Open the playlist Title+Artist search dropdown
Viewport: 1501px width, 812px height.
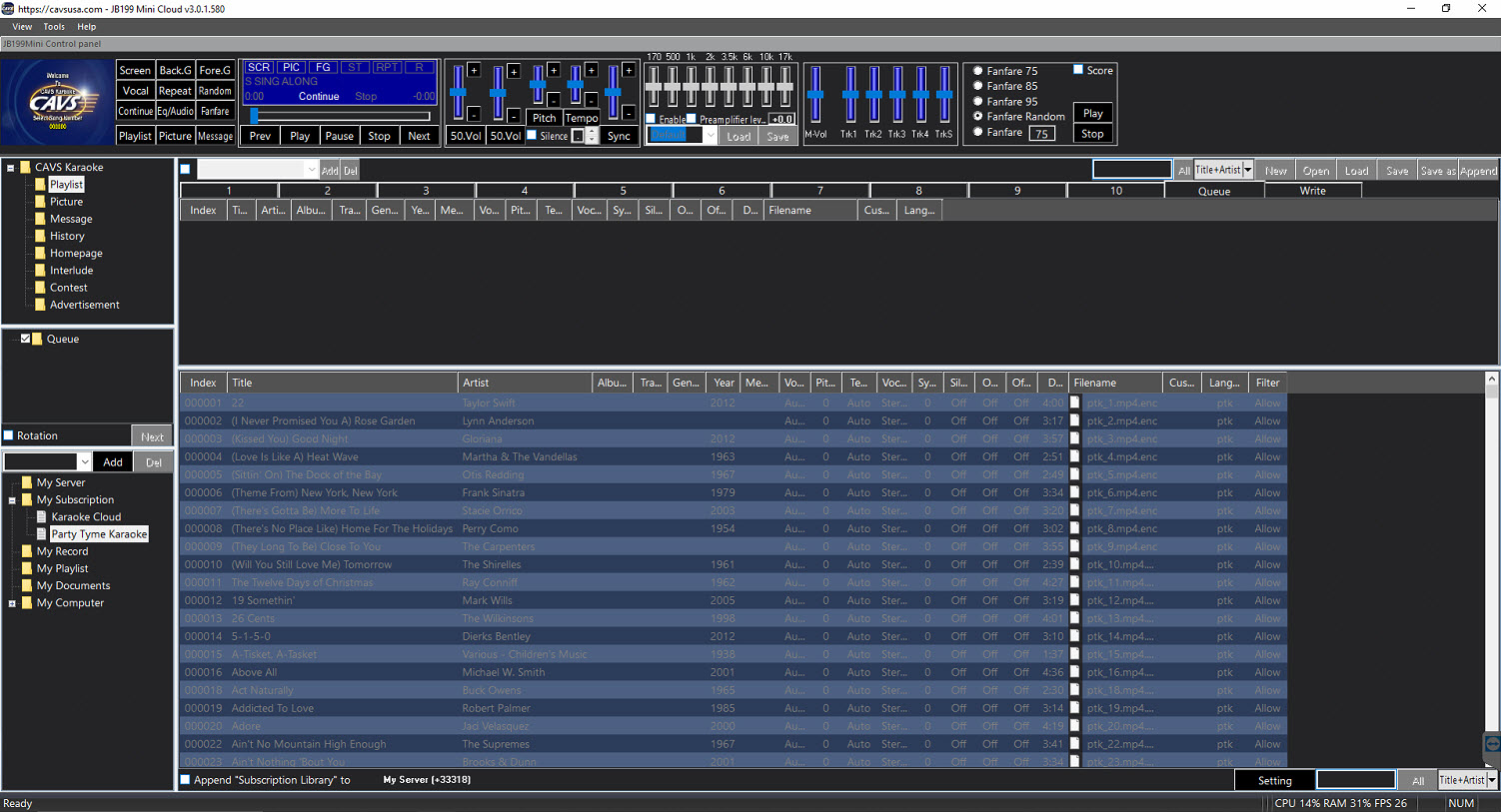point(1247,170)
